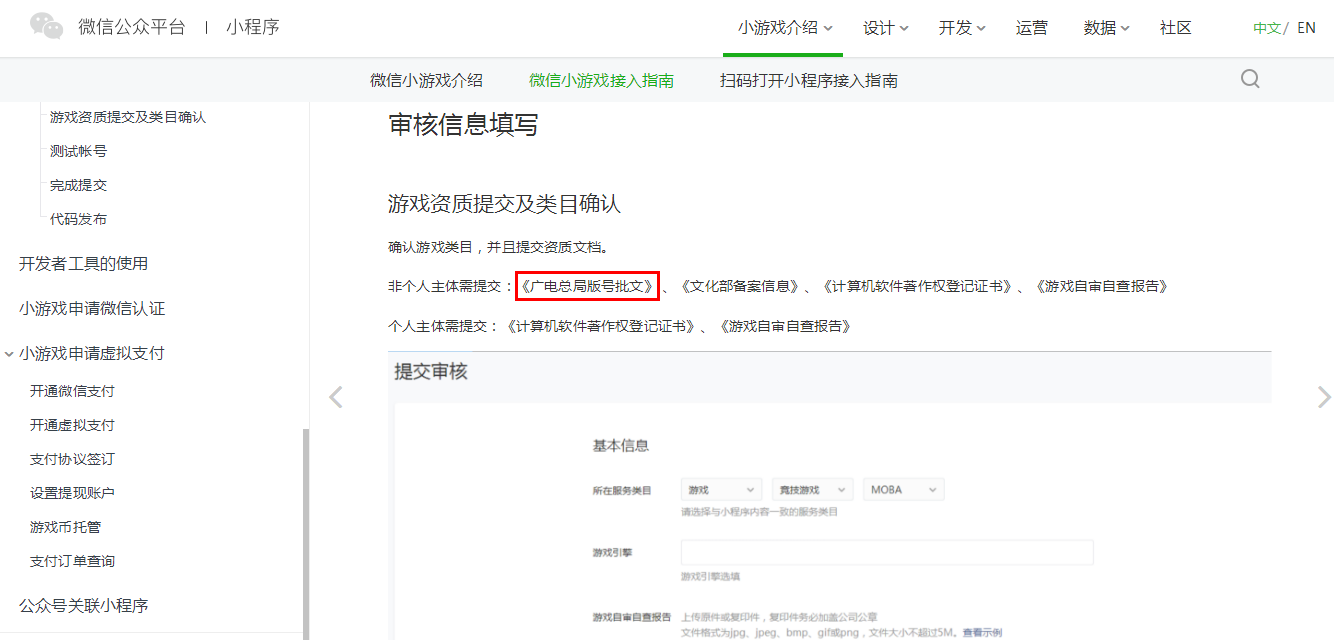Viewport: 1334px width, 640px height.
Task: Go to next page arrow
Action: pyautogui.click(x=1324, y=397)
